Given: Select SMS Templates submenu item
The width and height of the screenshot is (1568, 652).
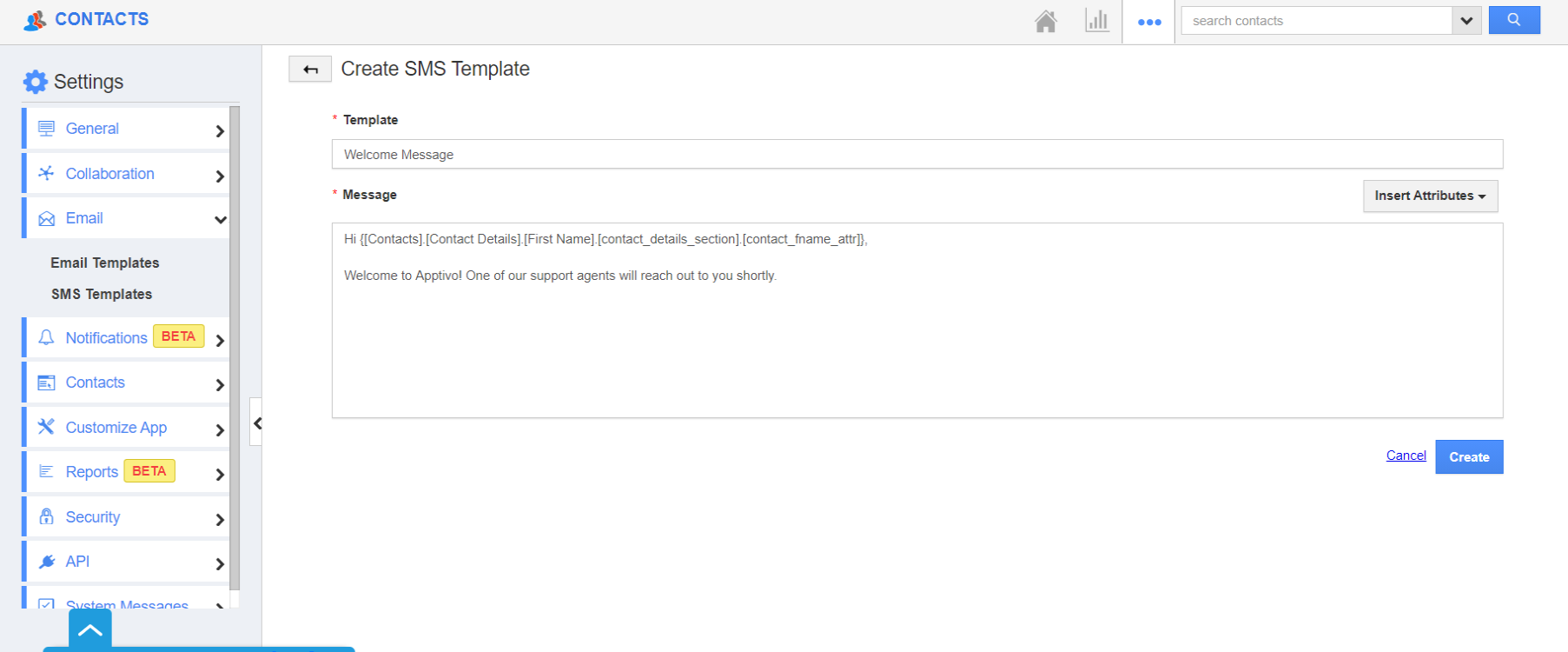Looking at the screenshot, I should click(102, 294).
